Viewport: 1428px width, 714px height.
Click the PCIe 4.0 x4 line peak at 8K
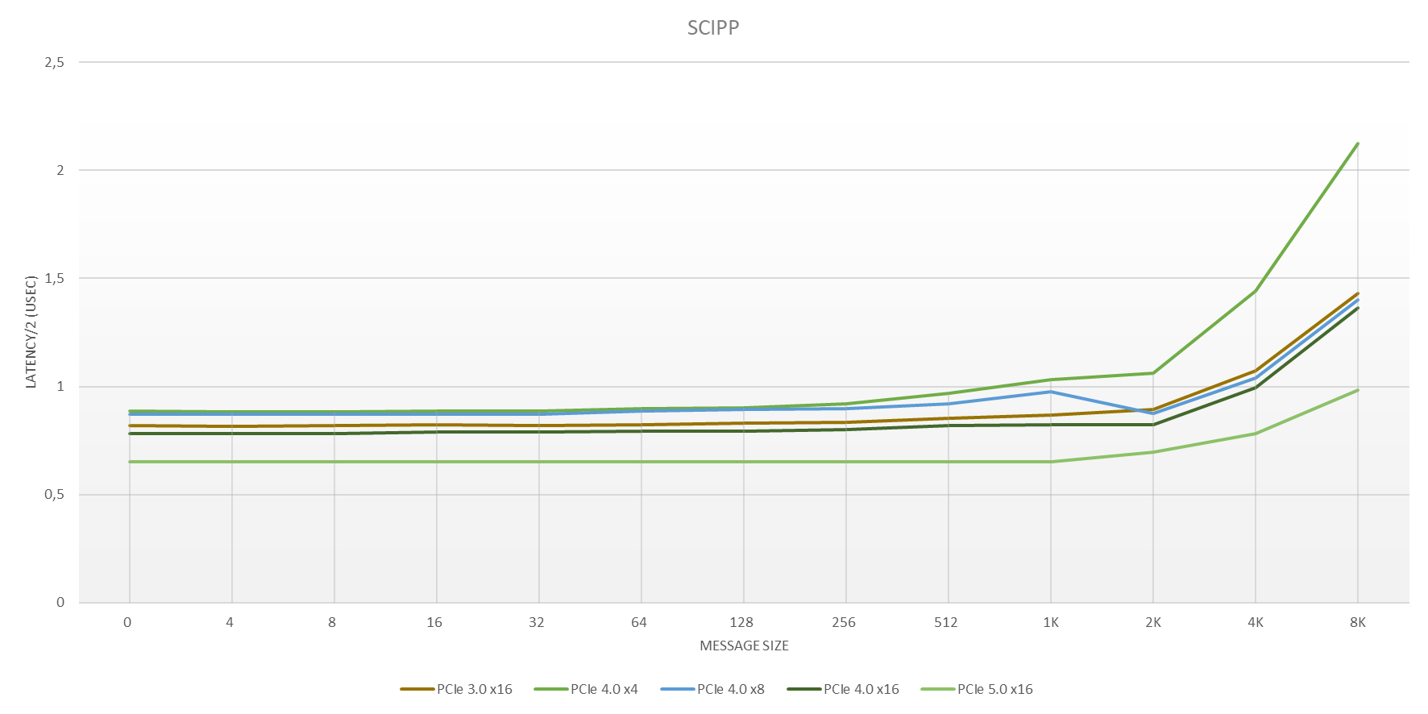point(1357,143)
